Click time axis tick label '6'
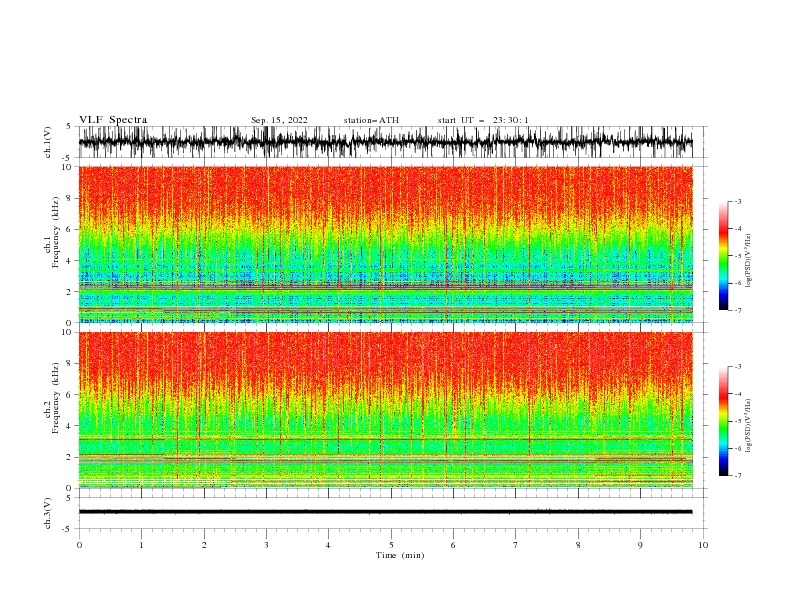792x612 pixels. [453, 545]
